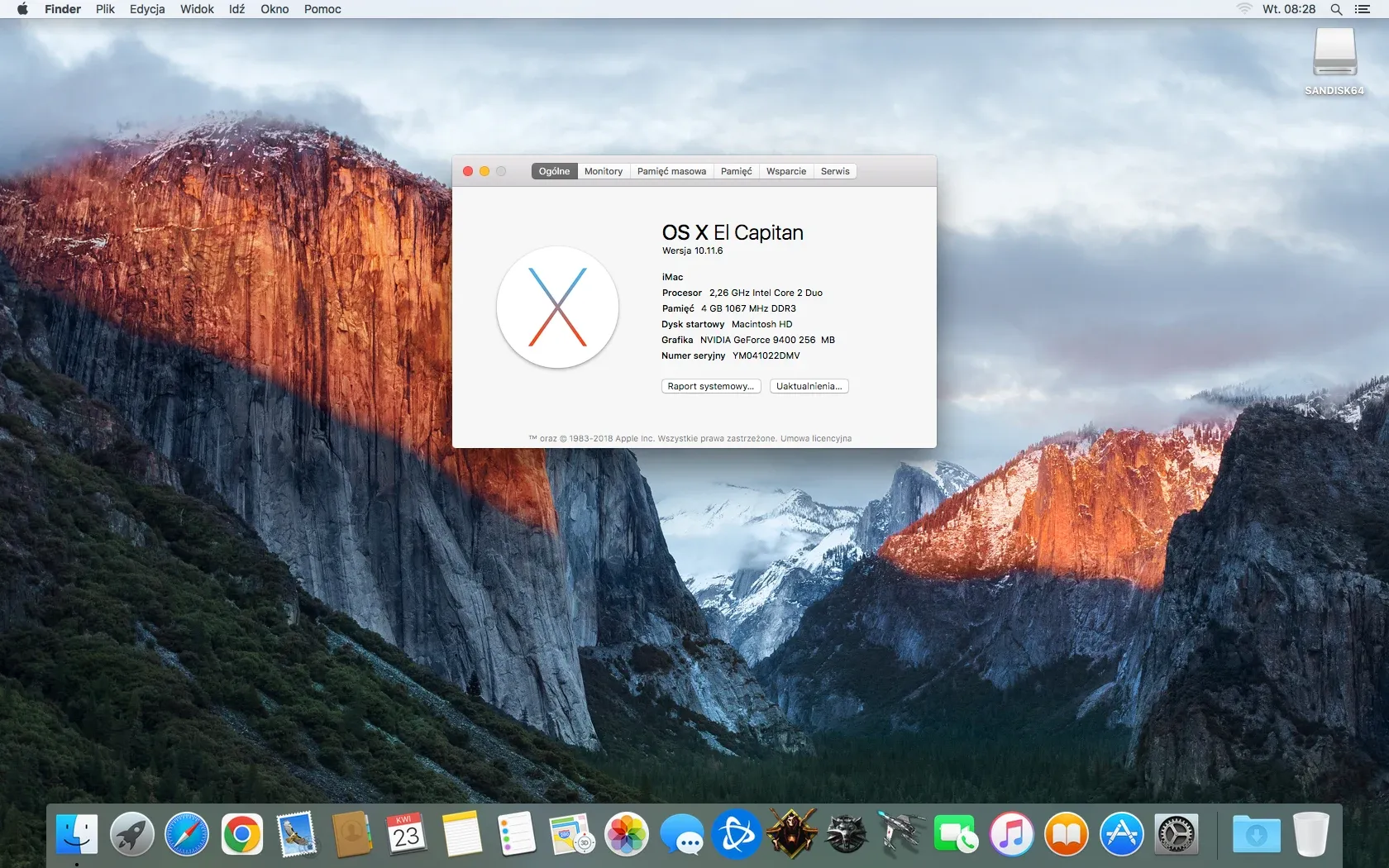Open Reminders list icon in Dock

tap(517, 834)
